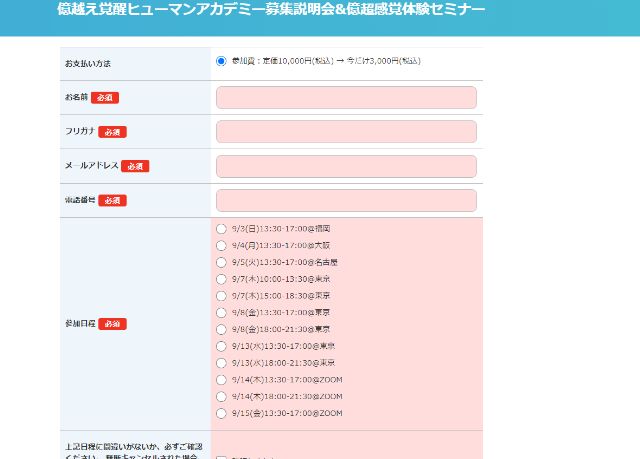Screen dimensions: 640x459
Task: Select 9/5(火) 13:30-17:00 名古屋 session
Action: coord(221,262)
